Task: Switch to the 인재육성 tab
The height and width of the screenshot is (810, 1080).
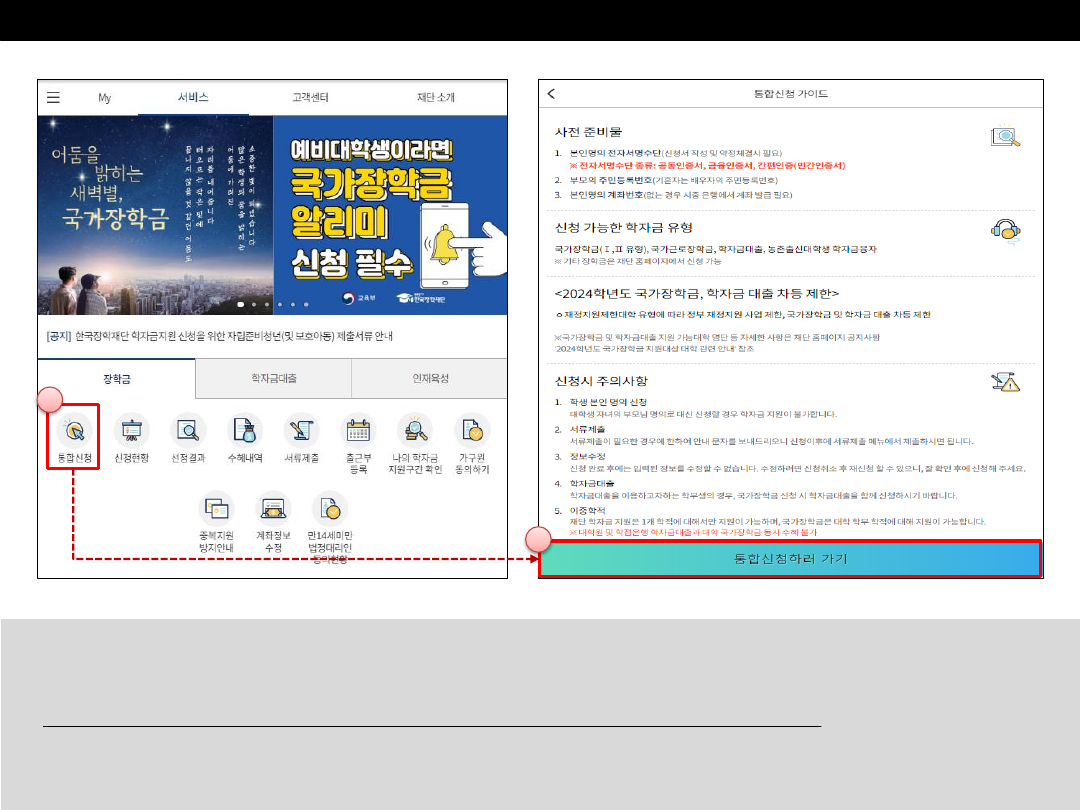Action: (430, 379)
